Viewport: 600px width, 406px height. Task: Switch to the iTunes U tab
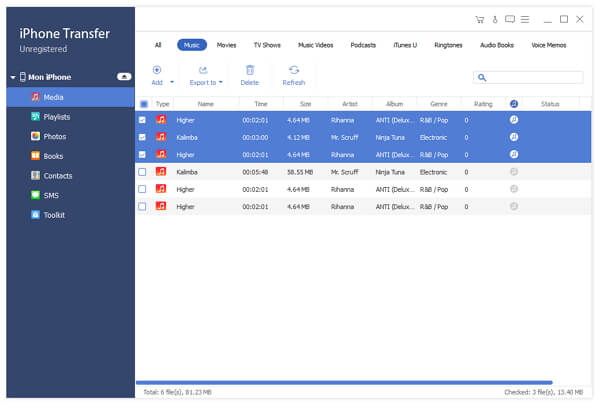coord(405,45)
